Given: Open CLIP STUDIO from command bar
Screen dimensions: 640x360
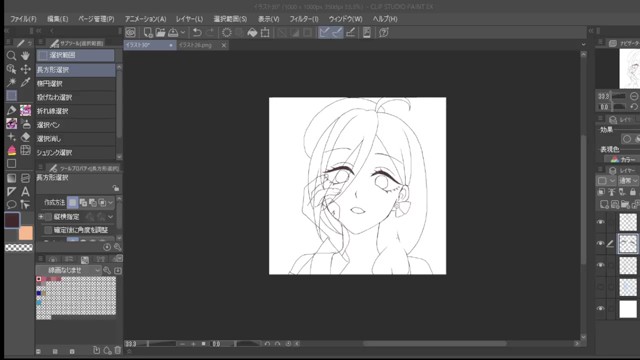Looking at the screenshot, I should (x=131, y=33).
